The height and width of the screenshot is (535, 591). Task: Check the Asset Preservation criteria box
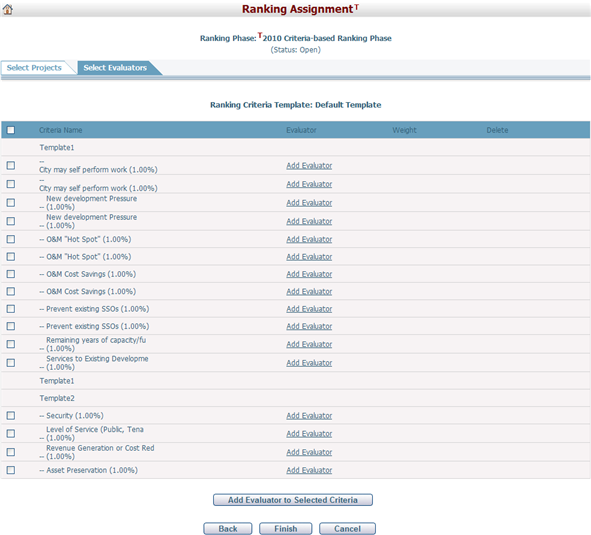click(11, 470)
